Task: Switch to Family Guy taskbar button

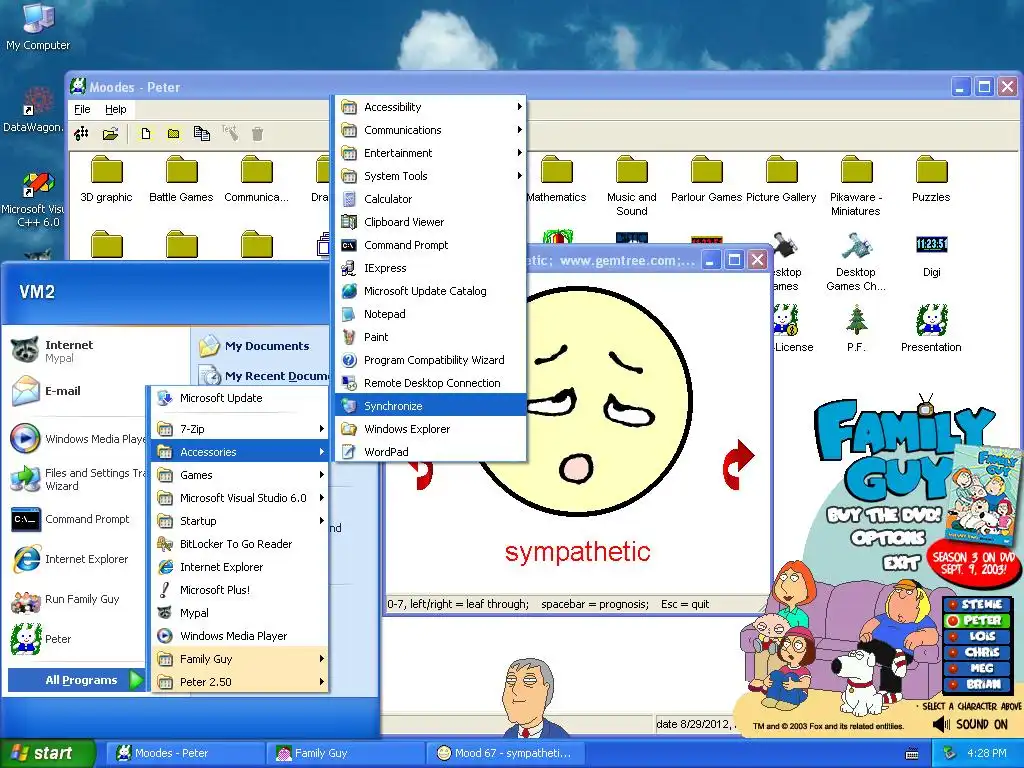Action: pos(344,754)
